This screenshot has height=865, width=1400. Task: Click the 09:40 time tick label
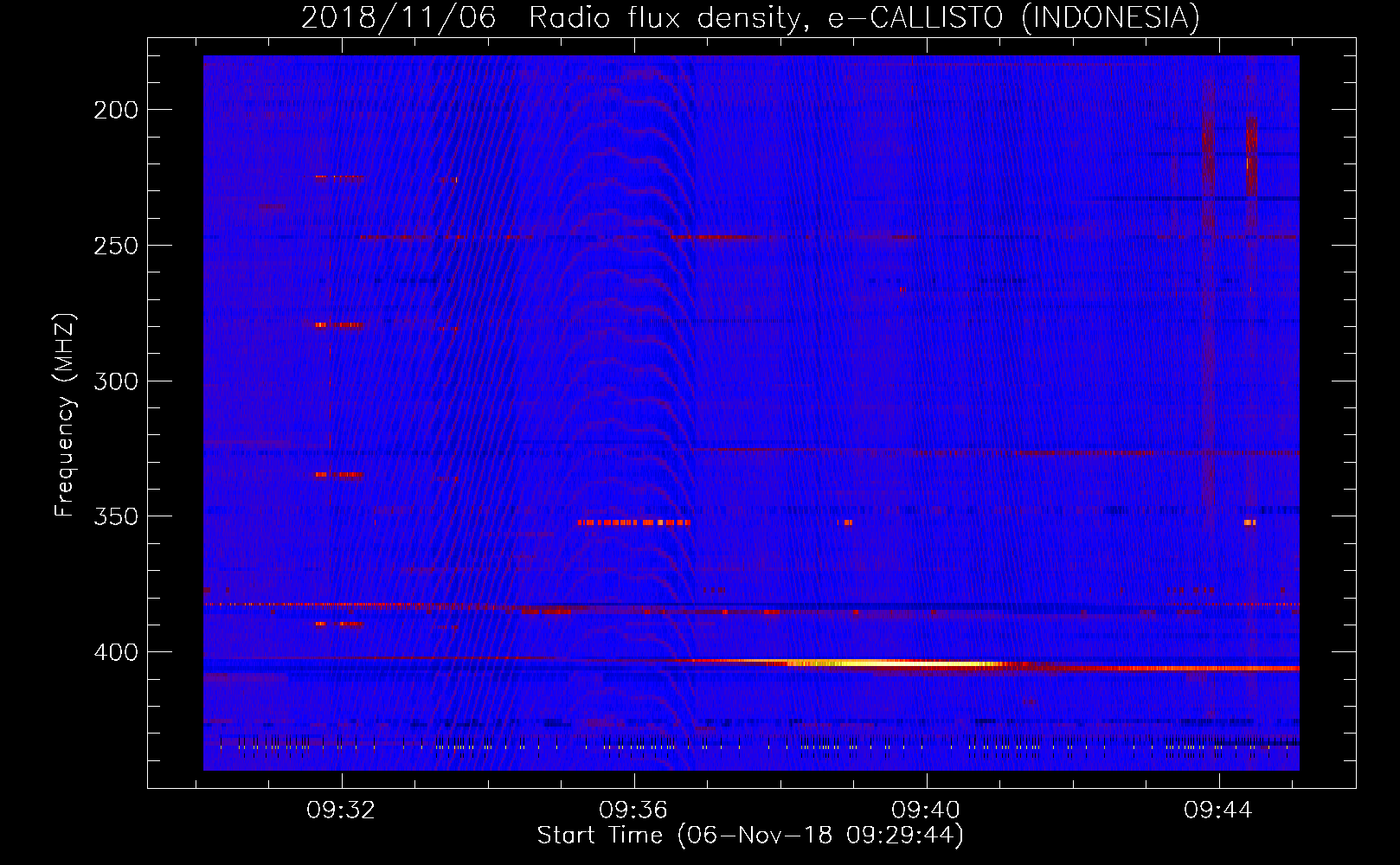926,811
